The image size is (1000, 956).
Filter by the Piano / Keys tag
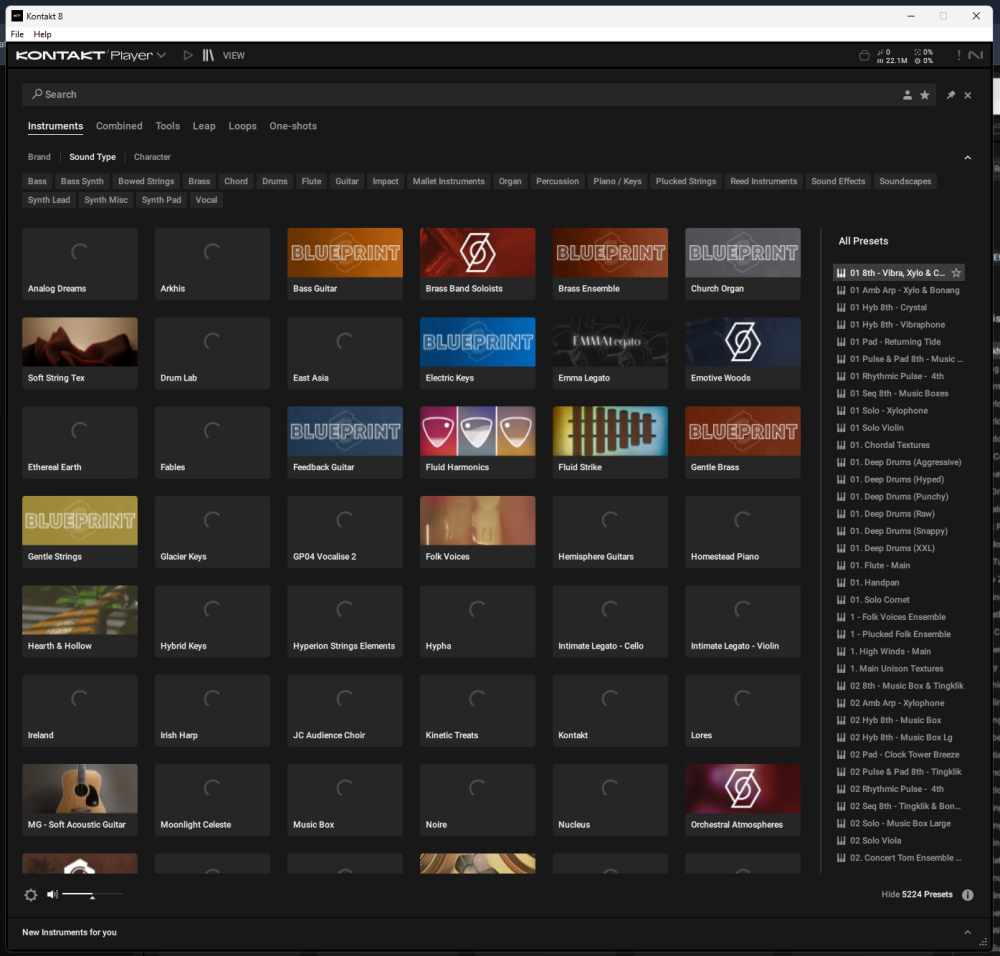[x=617, y=181]
